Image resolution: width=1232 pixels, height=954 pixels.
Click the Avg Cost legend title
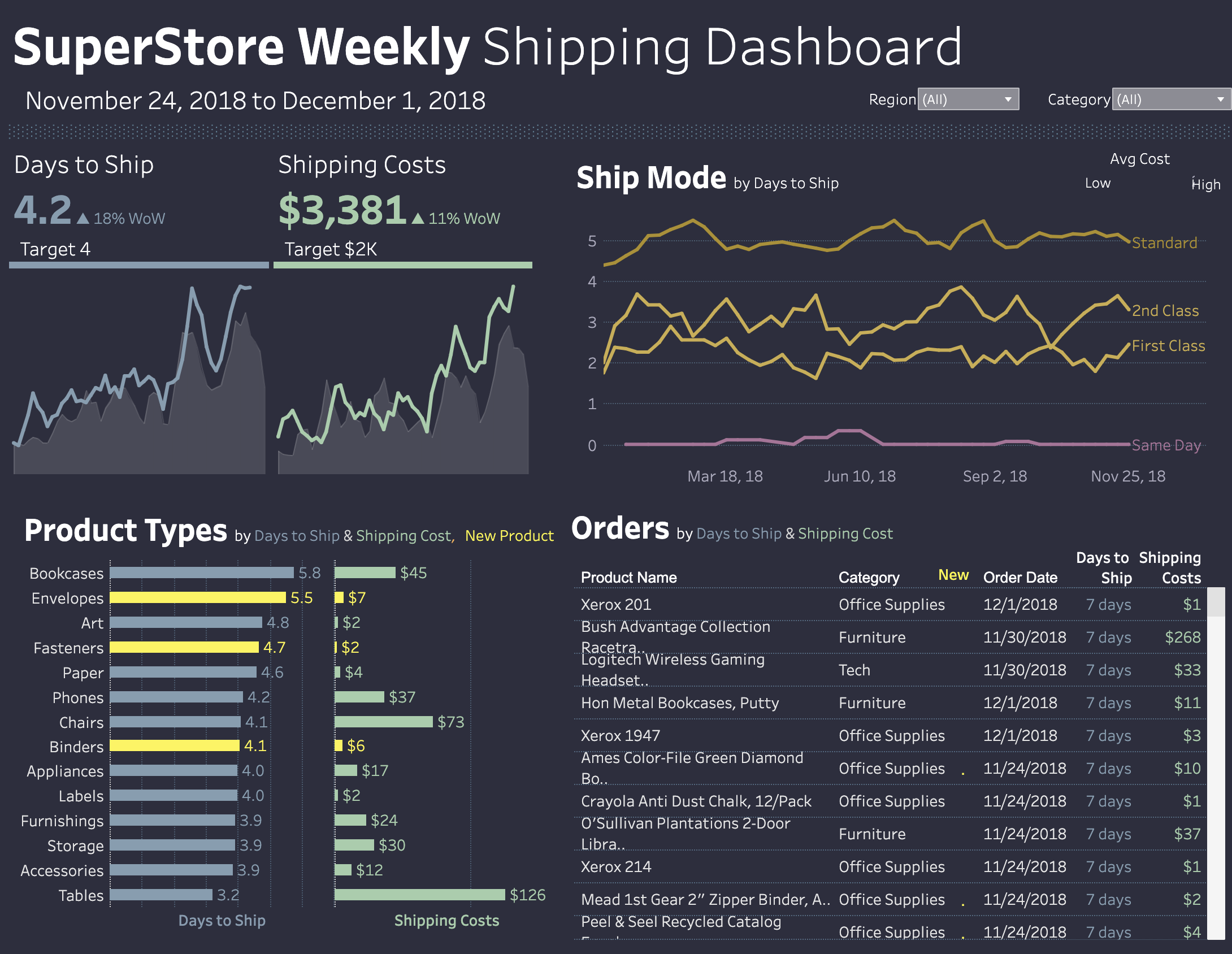point(1139,159)
